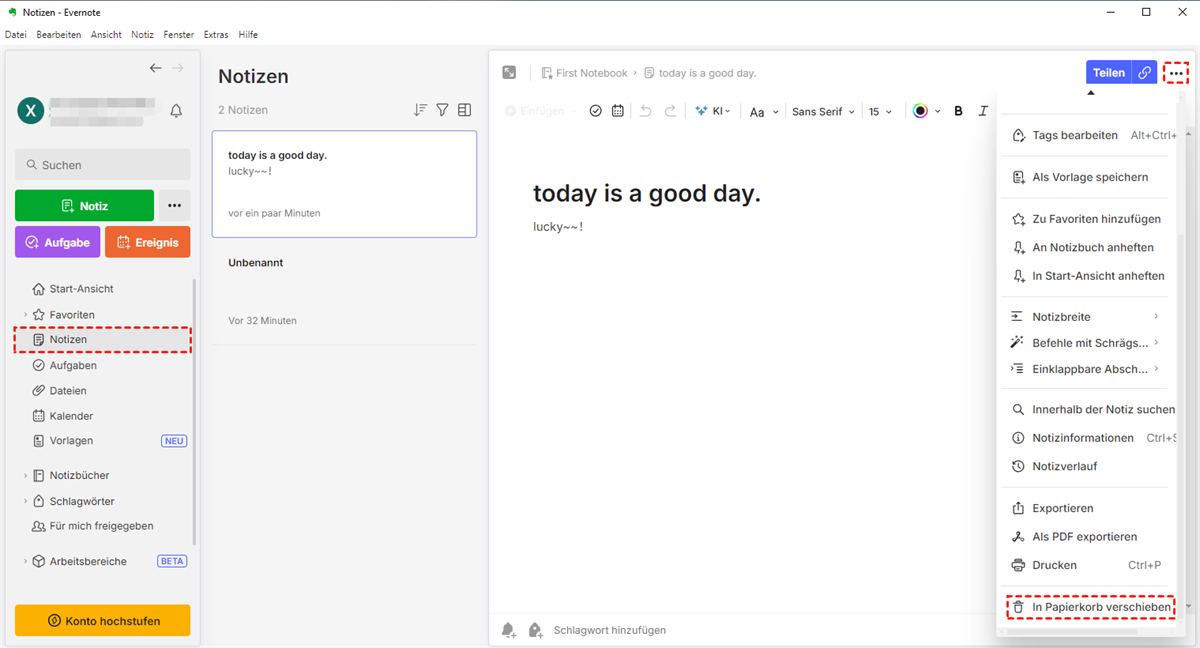This screenshot has width=1200, height=648.
Task: Expand the Notizbücher tree item
Action: [x=26, y=476]
